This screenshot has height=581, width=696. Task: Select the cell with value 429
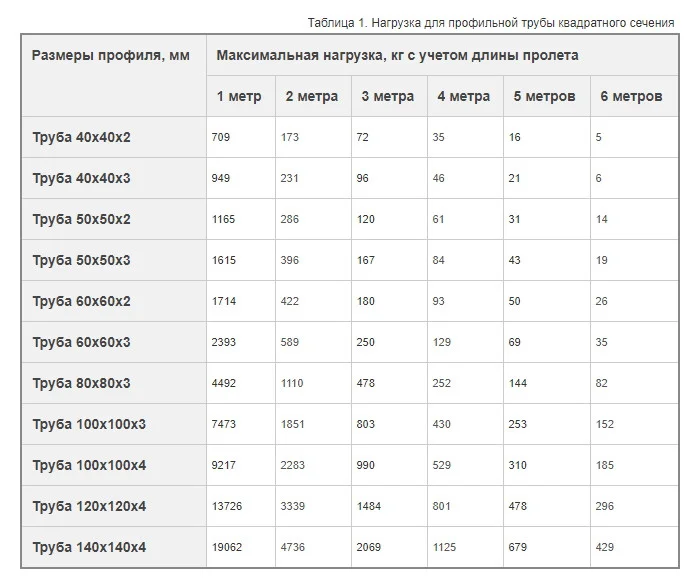tap(604, 547)
